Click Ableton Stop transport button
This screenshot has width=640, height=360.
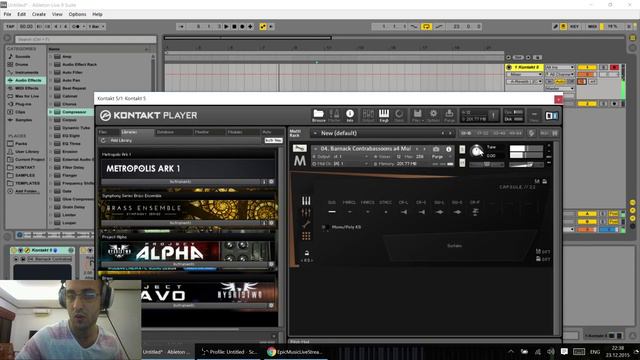[x=234, y=27]
